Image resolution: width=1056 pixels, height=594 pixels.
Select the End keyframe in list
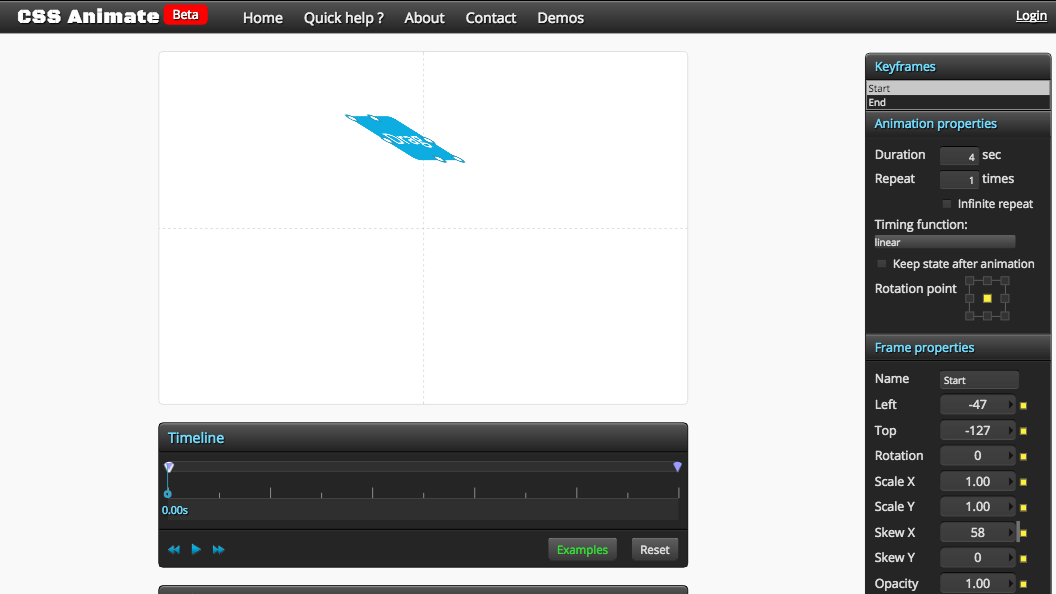[x=958, y=102]
